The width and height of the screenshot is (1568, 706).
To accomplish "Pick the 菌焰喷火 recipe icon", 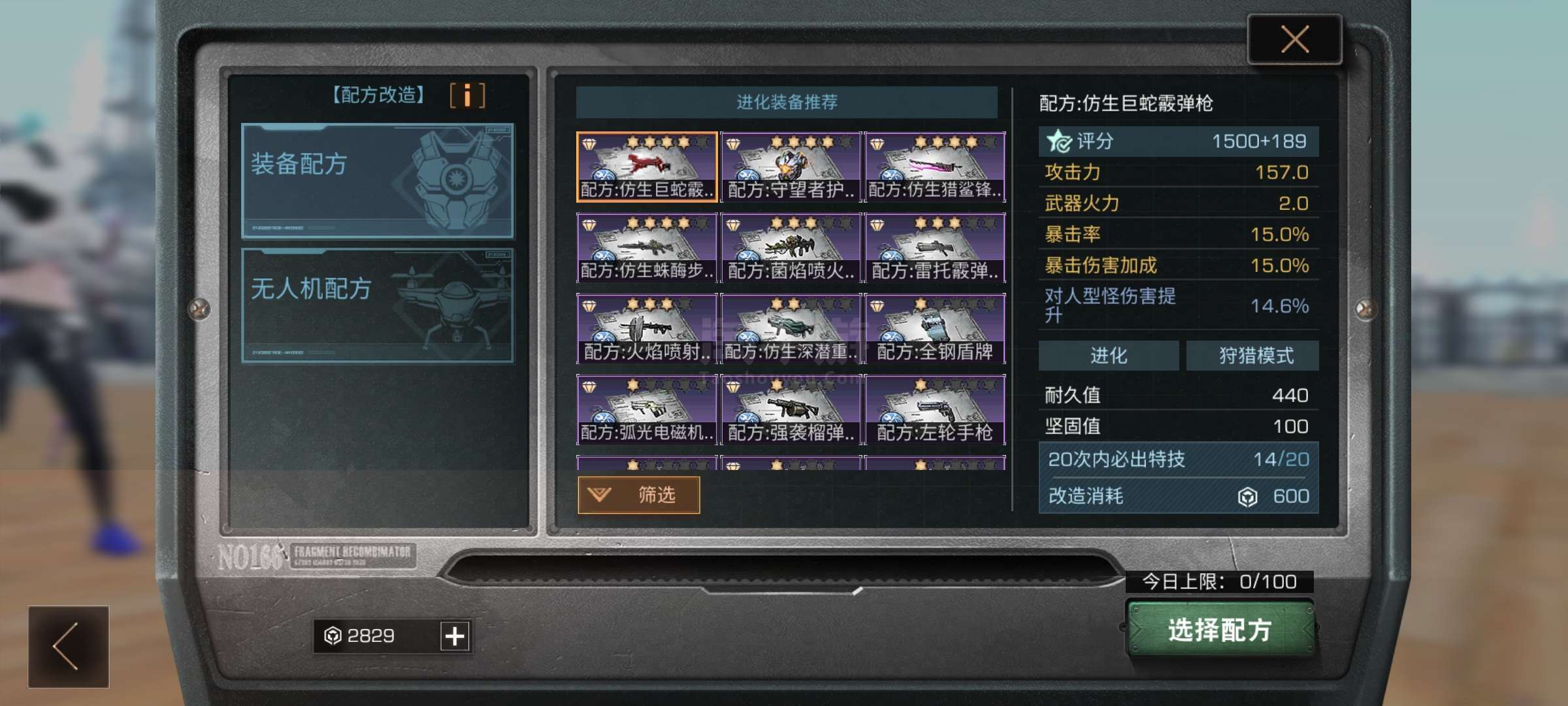I will coord(791,248).
